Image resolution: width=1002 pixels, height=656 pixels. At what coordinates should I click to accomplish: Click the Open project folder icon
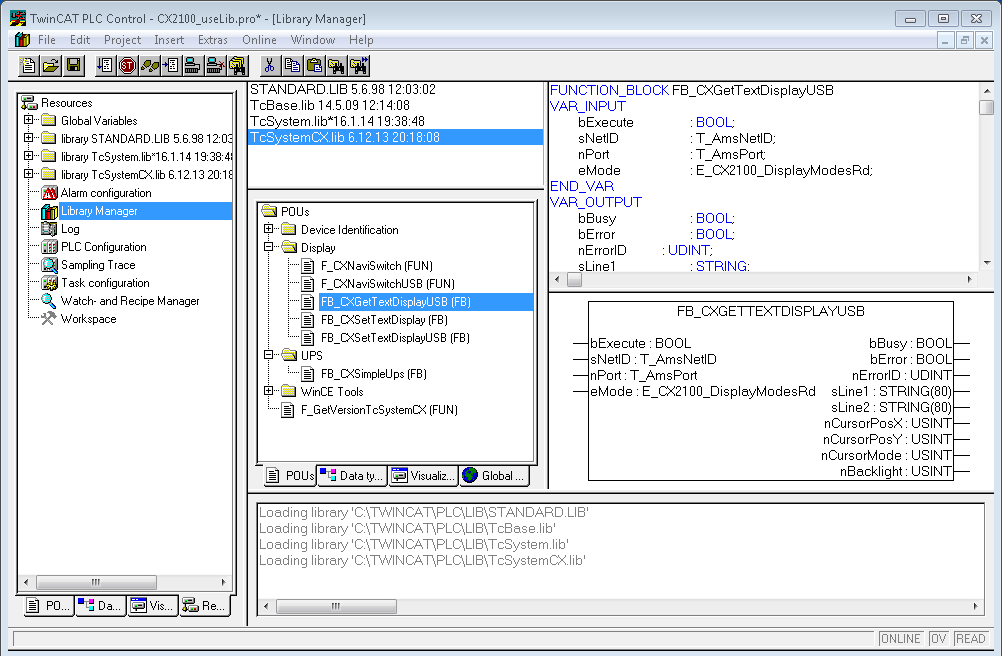(x=50, y=65)
